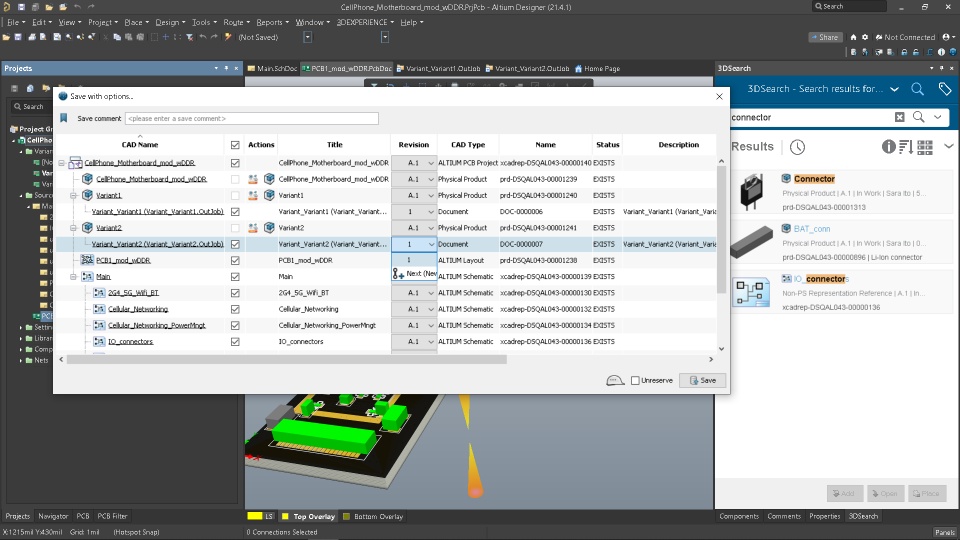Click the dialog's horizontal scrollbar
The image size is (960, 540).
coord(287,359)
